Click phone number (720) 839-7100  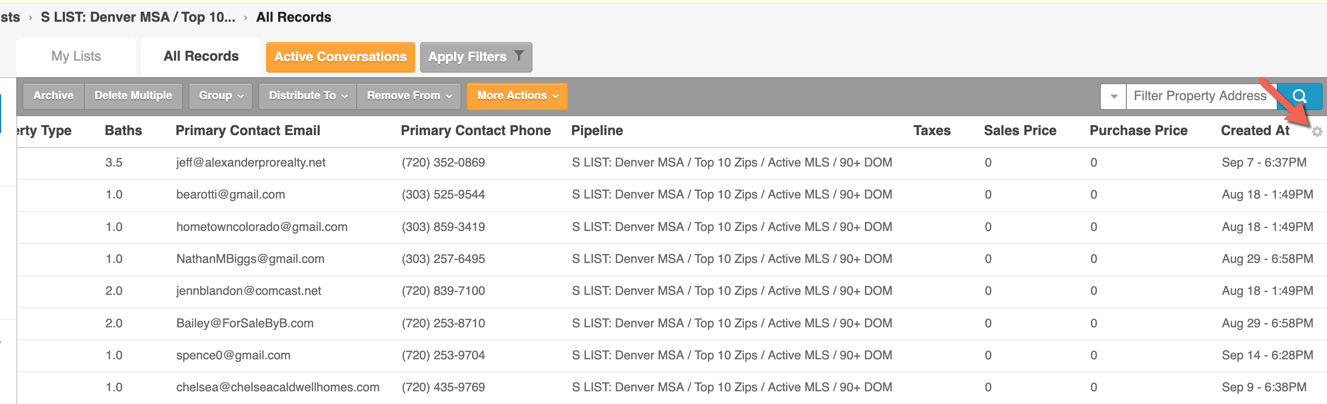click(x=443, y=291)
